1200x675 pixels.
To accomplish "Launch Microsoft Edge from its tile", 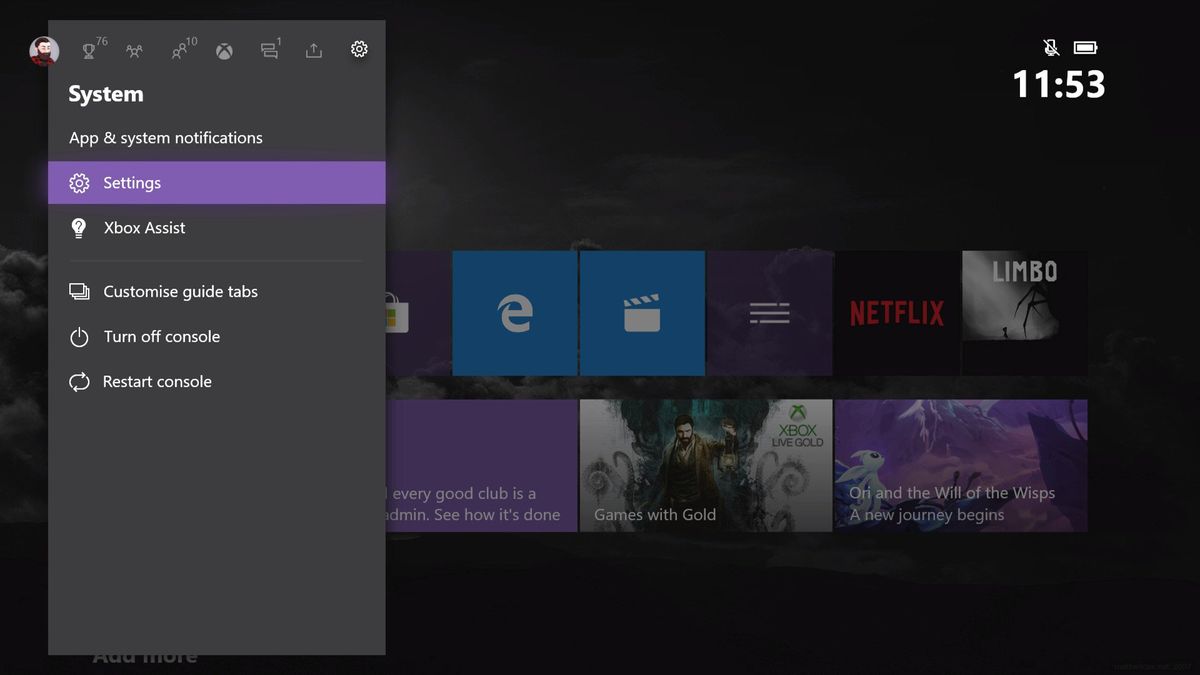I will coord(515,312).
